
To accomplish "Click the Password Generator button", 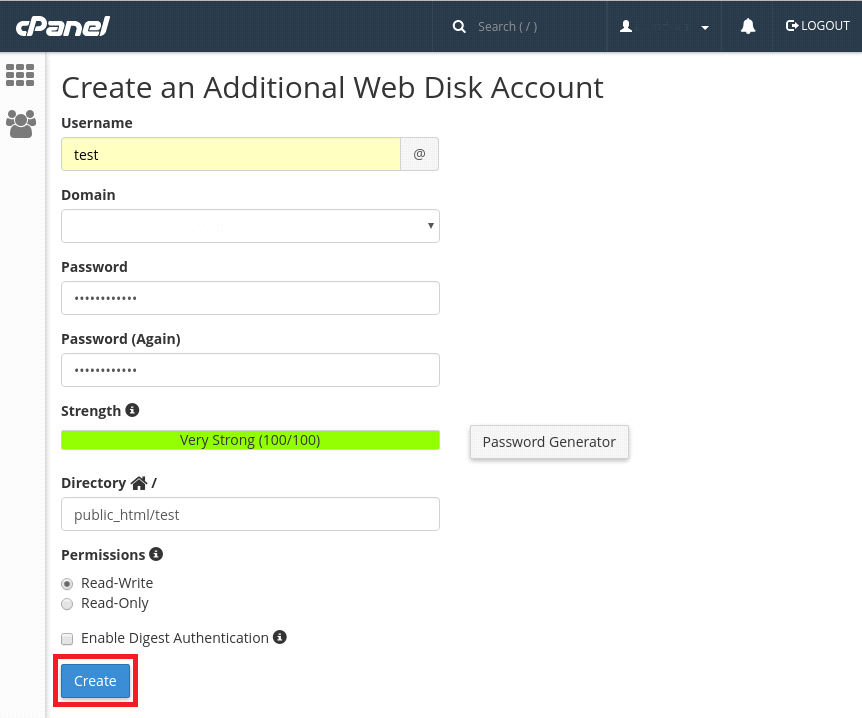I will coord(548,441).
